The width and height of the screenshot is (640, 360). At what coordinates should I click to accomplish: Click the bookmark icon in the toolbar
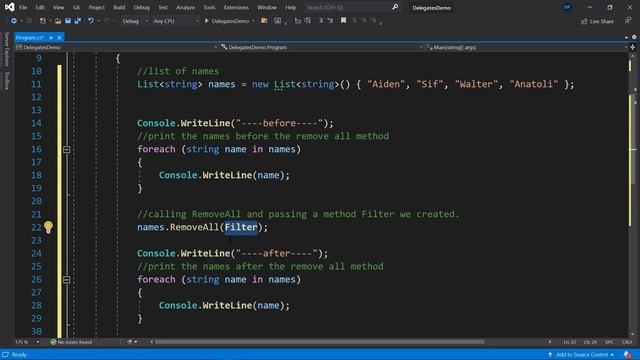(343, 20)
